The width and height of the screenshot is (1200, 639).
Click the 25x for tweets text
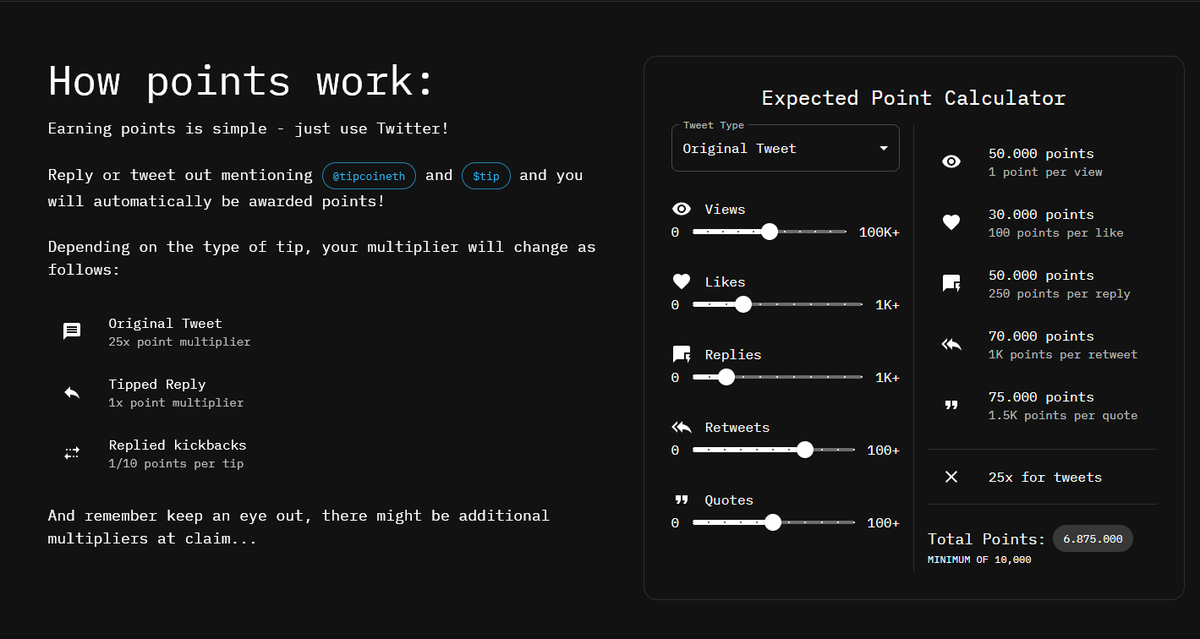1045,477
